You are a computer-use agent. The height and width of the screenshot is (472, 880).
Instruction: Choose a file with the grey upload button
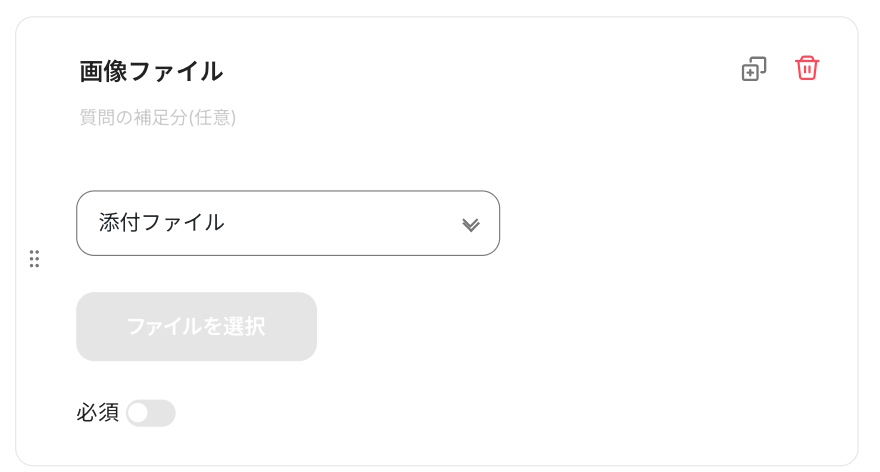196,327
